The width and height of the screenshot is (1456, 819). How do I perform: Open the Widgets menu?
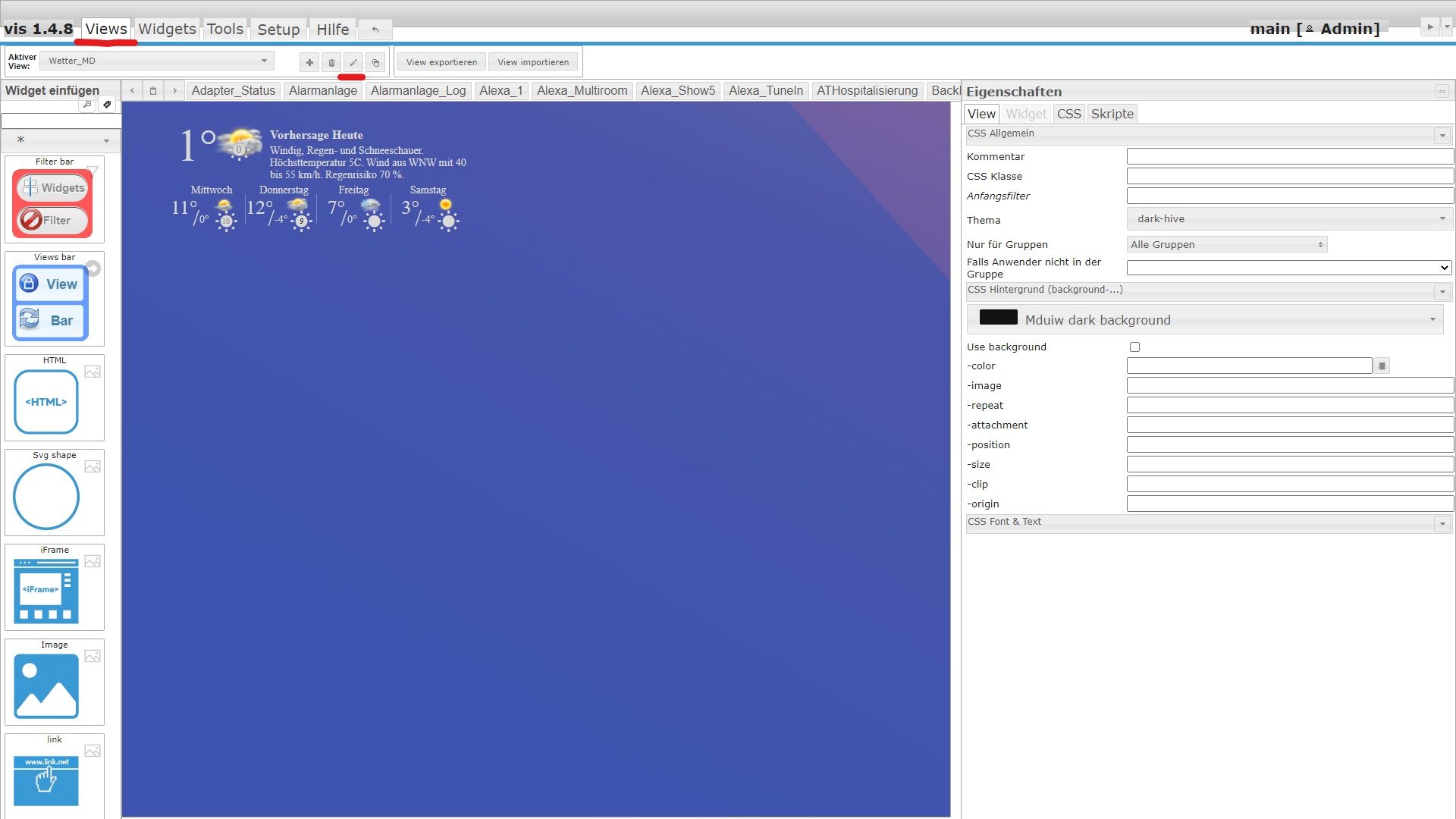(167, 29)
